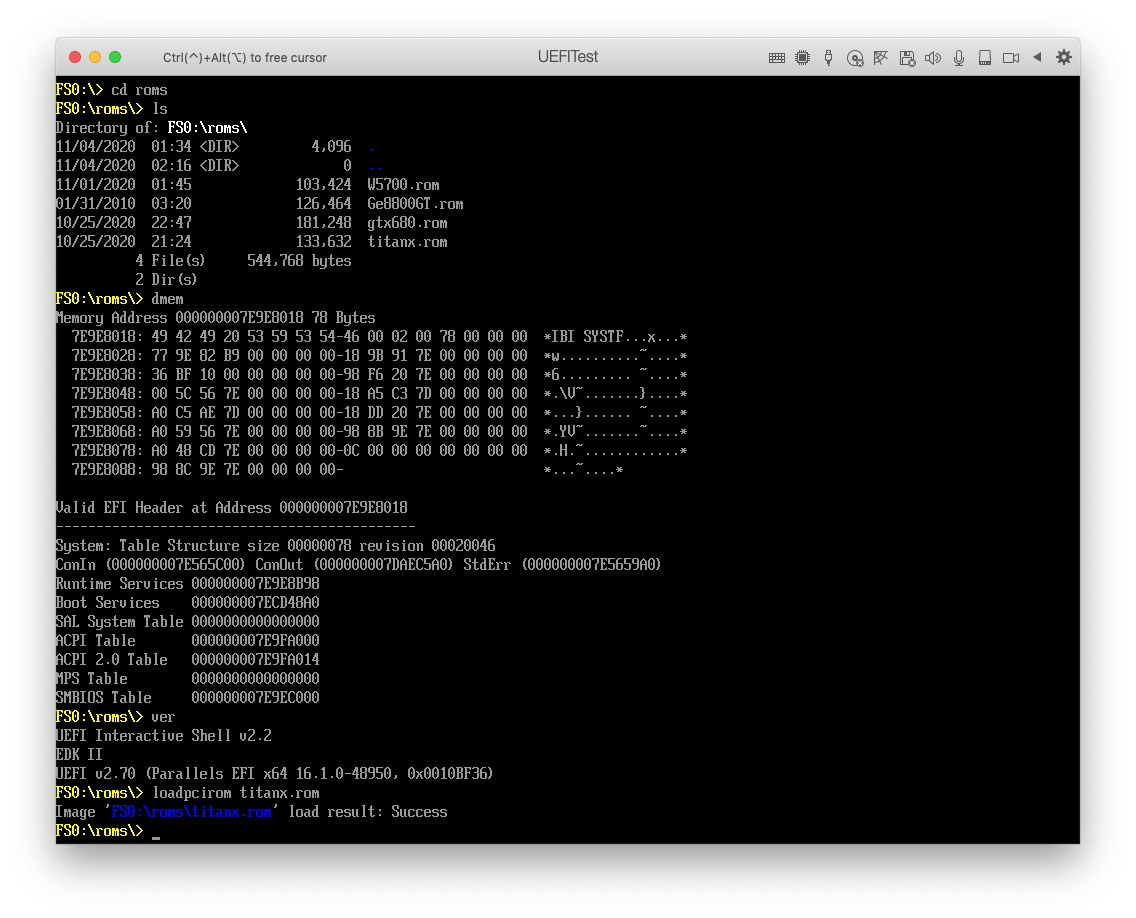
Task: Minimize the UEFITest window
Action: tap(95, 57)
